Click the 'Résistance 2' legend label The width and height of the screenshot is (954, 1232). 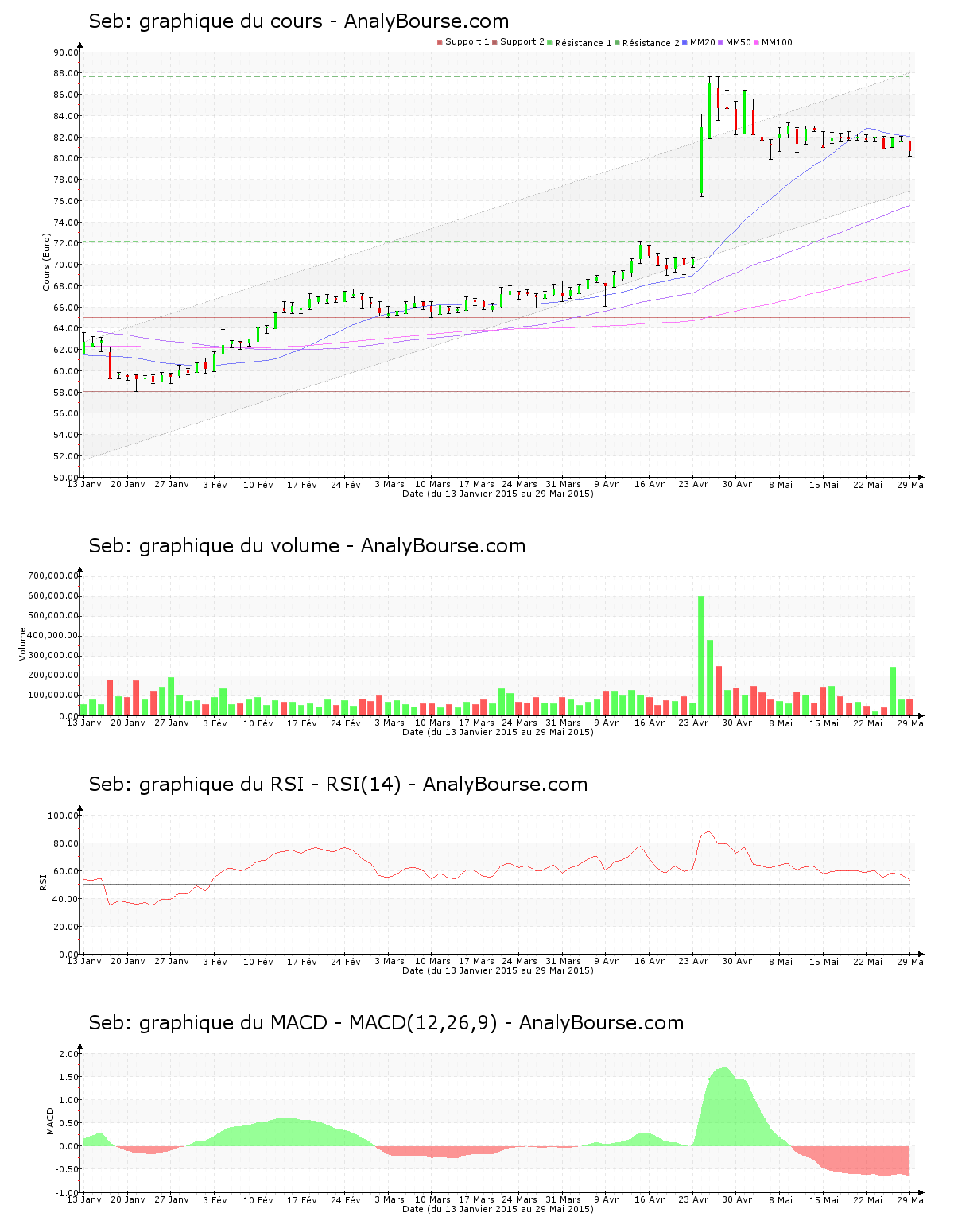tap(651, 43)
